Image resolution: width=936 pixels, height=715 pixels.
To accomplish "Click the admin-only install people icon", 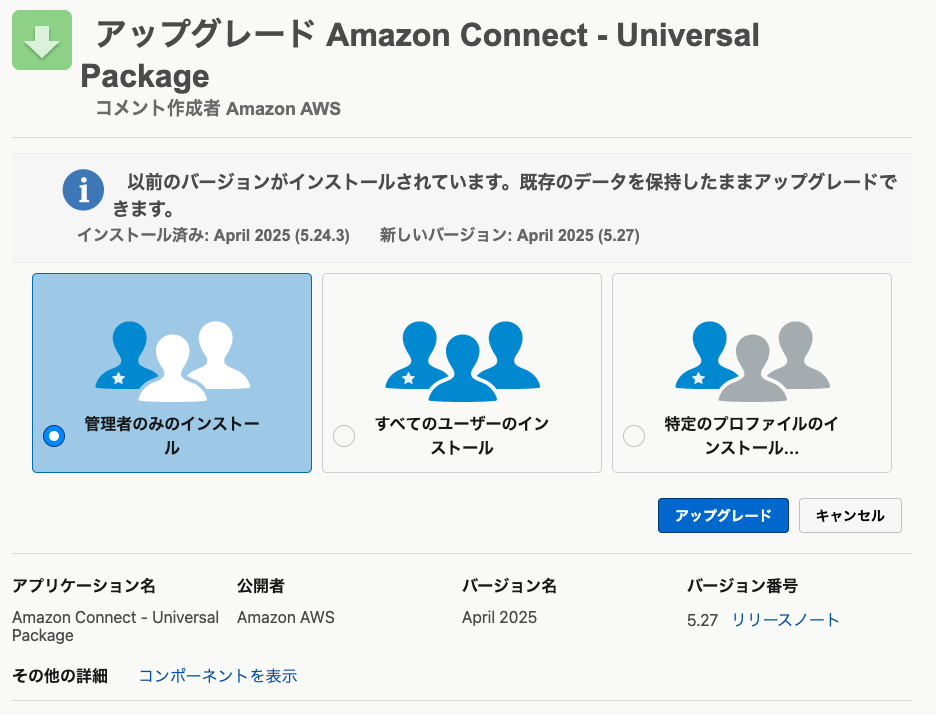I will [173, 362].
